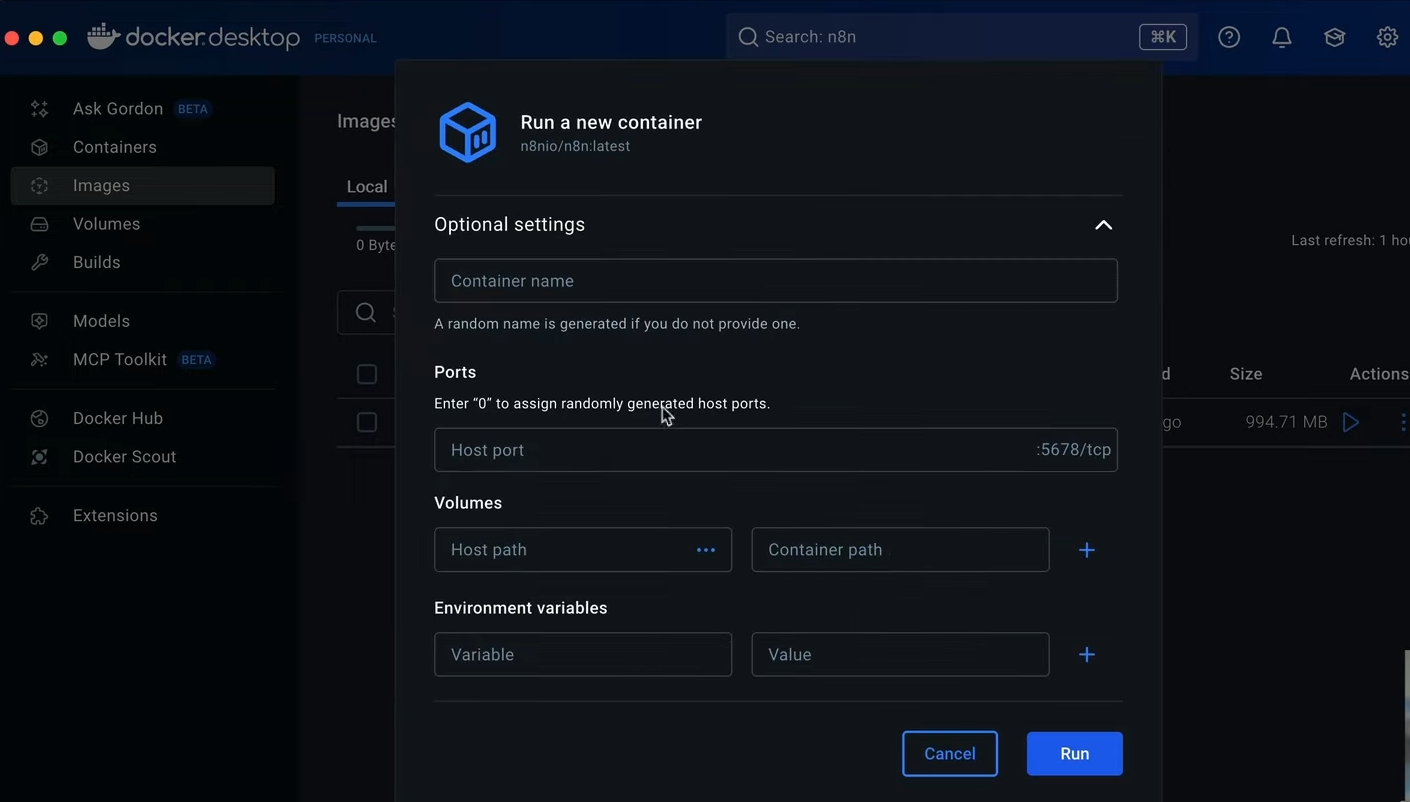Select Volumes in the sidebar

[142, 224]
